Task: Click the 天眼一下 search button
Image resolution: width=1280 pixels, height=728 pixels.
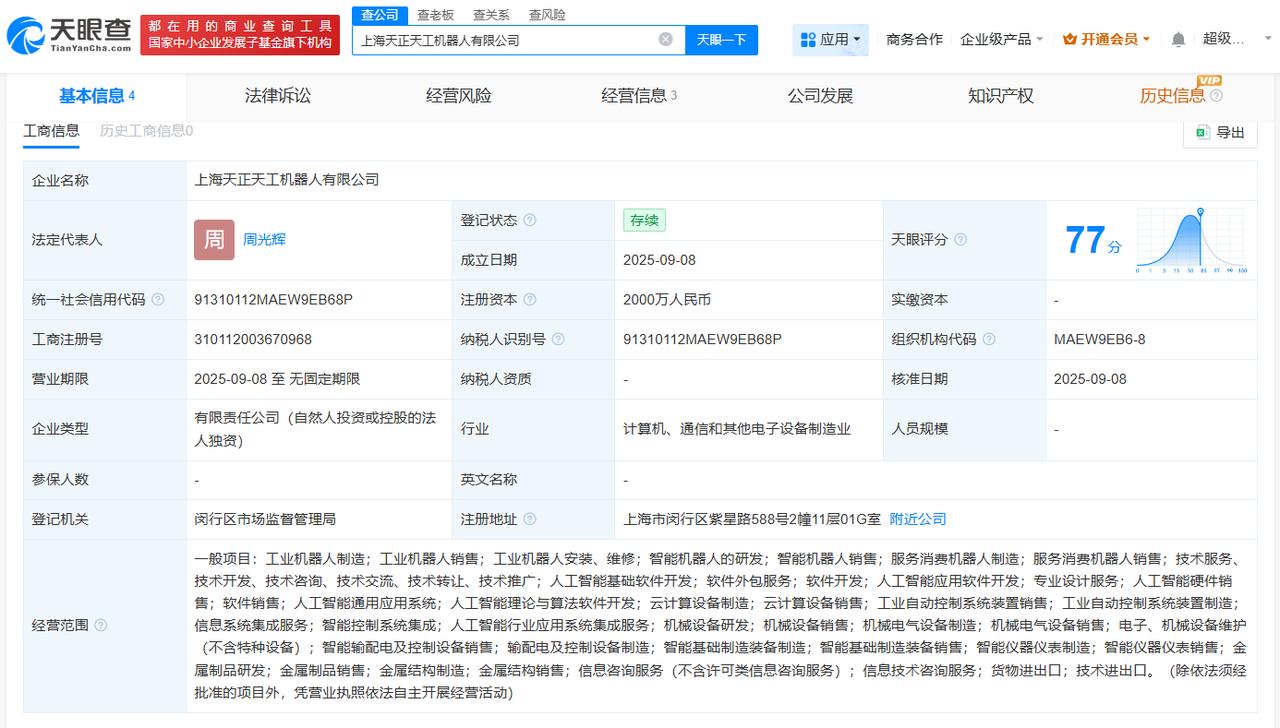Action: point(721,39)
